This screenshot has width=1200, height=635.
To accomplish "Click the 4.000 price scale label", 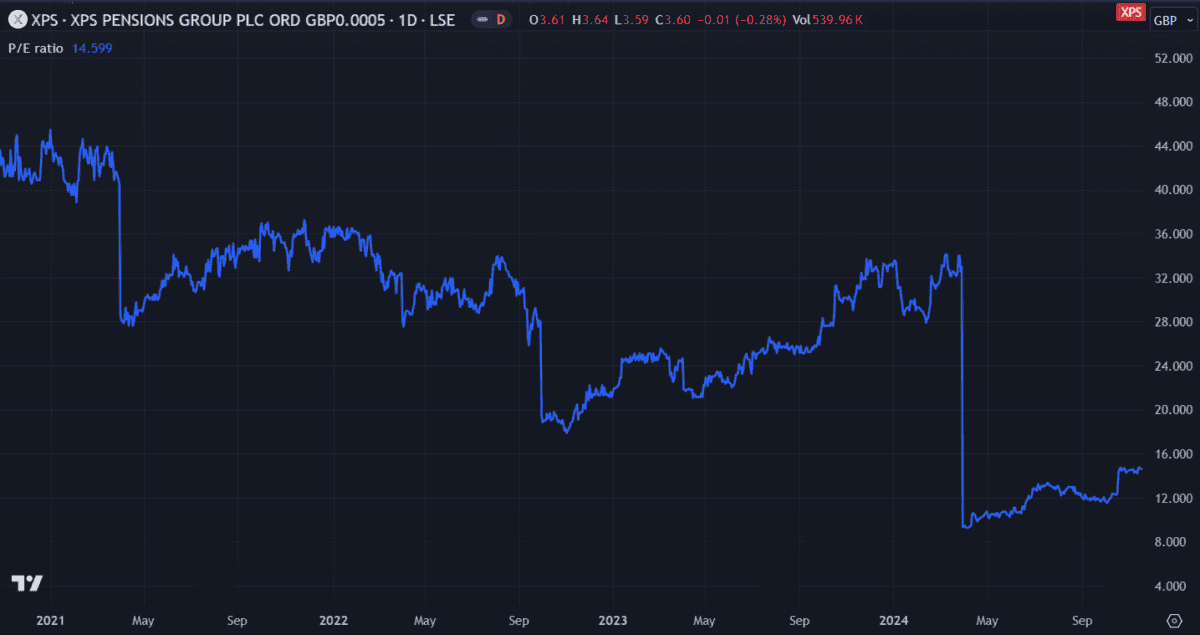I will point(1174,586).
